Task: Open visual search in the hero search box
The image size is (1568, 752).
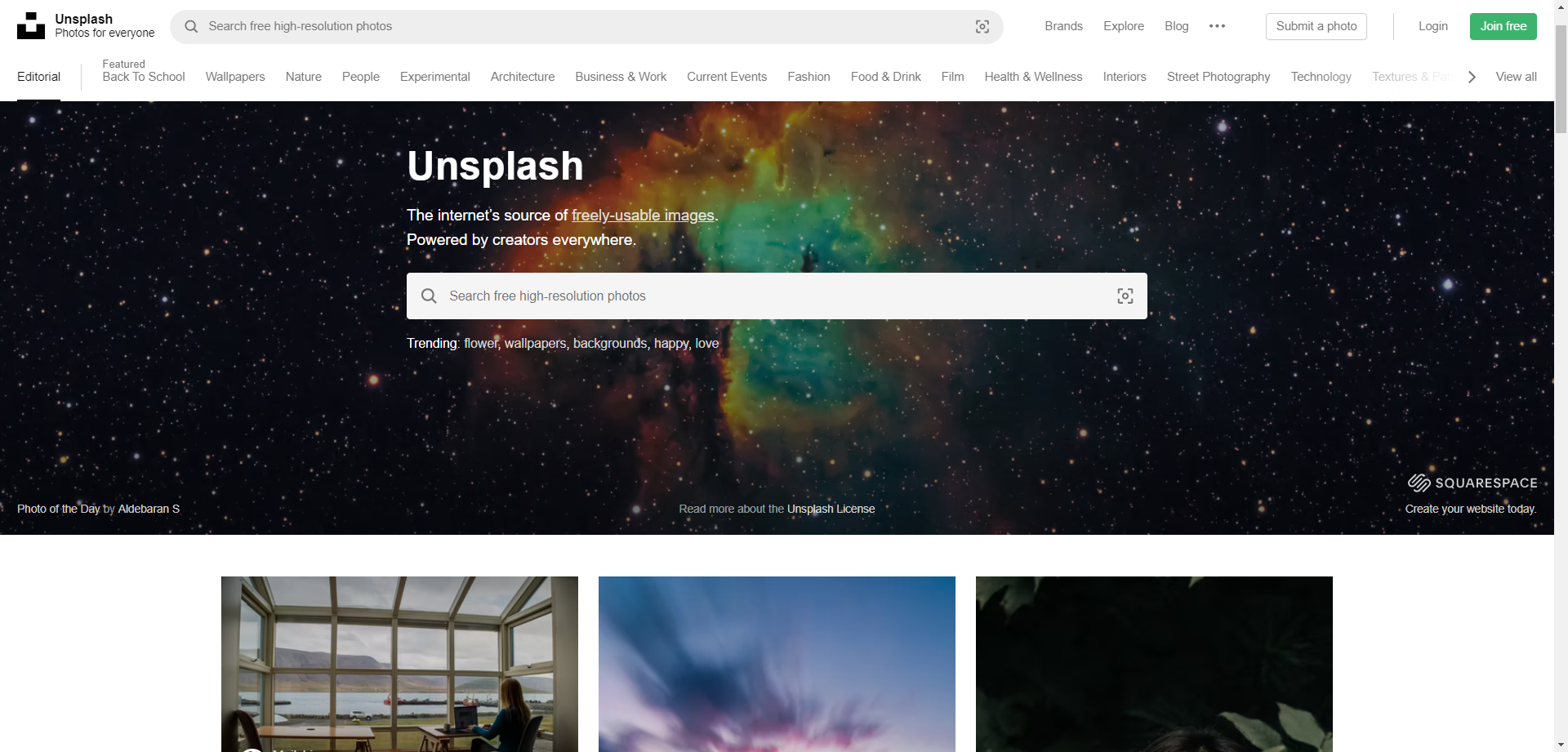Action: tap(1125, 296)
